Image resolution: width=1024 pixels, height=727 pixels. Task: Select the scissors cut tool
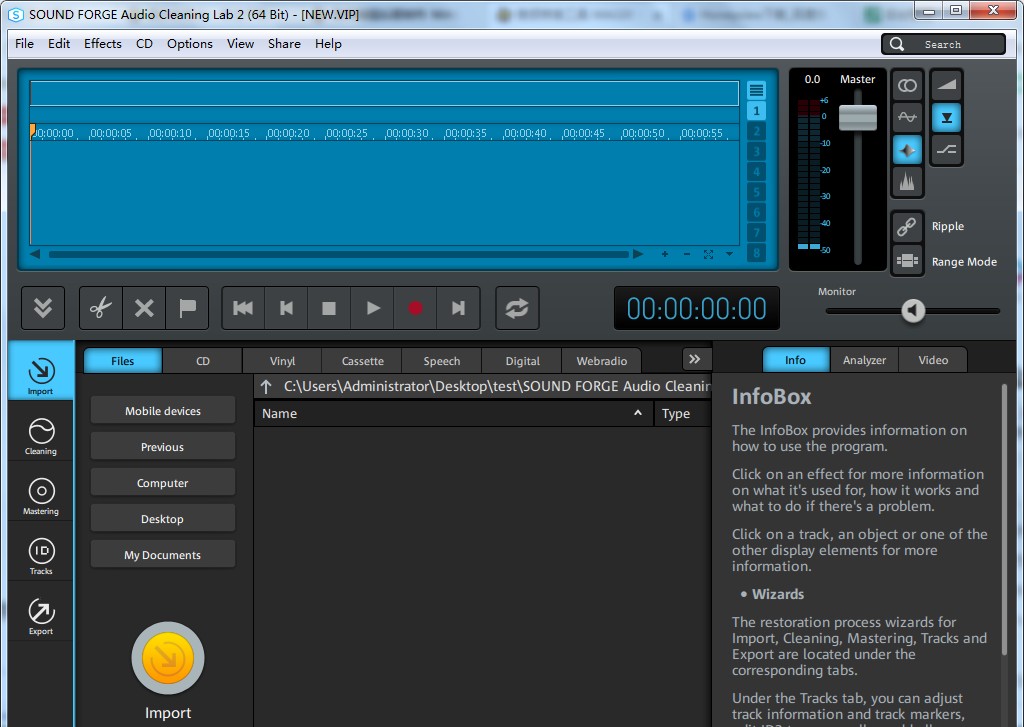click(100, 307)
